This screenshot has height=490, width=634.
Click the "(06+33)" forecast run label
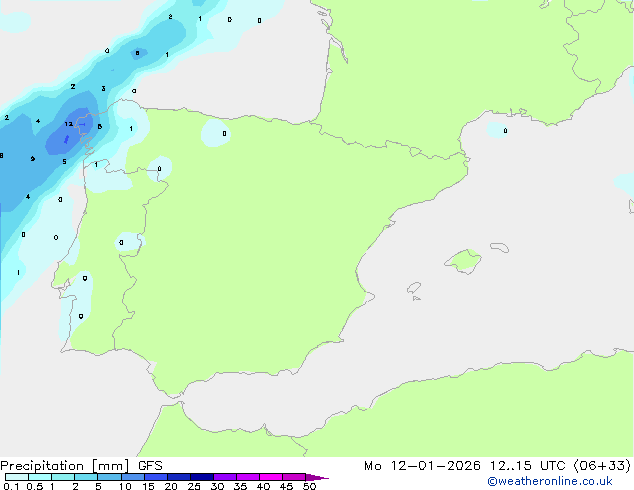tap(602, 466)
